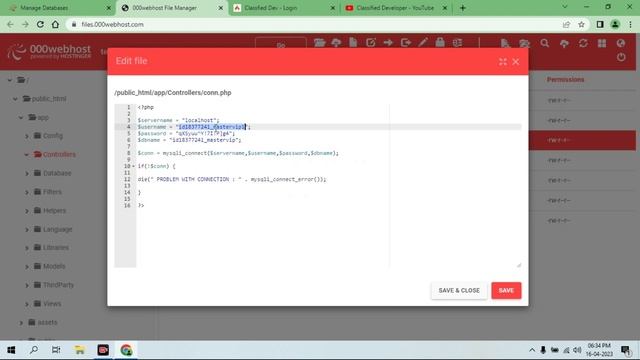Switch to Classified Developer - YouTube tab

pyautogui.click(x=395, y=8)
